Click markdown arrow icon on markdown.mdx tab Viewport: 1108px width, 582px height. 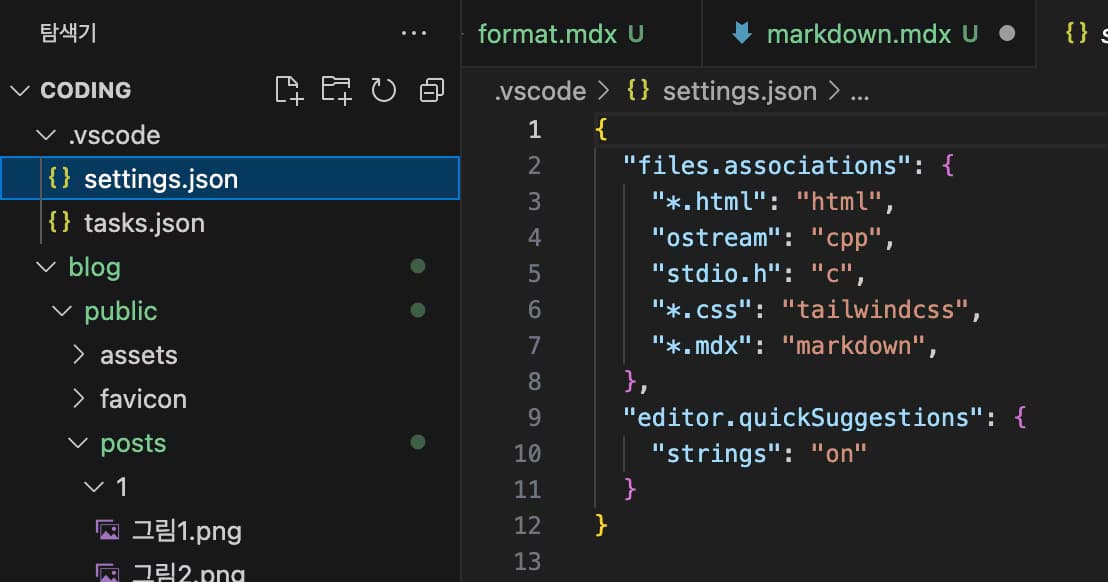click(742, 33)
